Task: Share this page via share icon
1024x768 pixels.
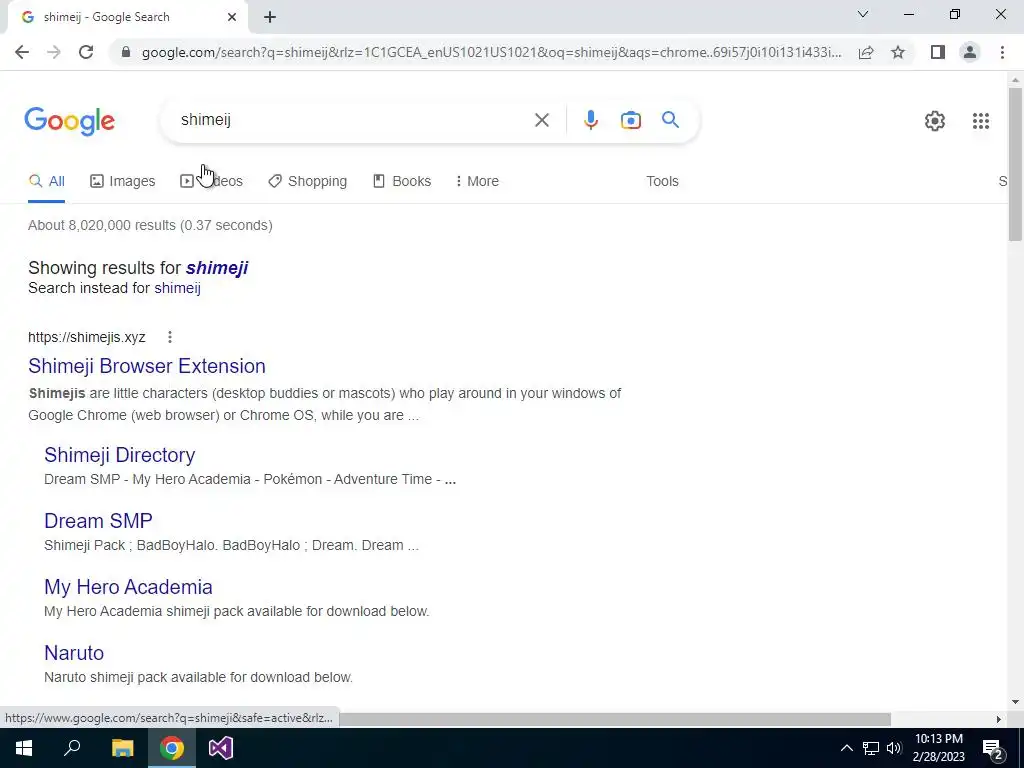Action: click(866, 52)
